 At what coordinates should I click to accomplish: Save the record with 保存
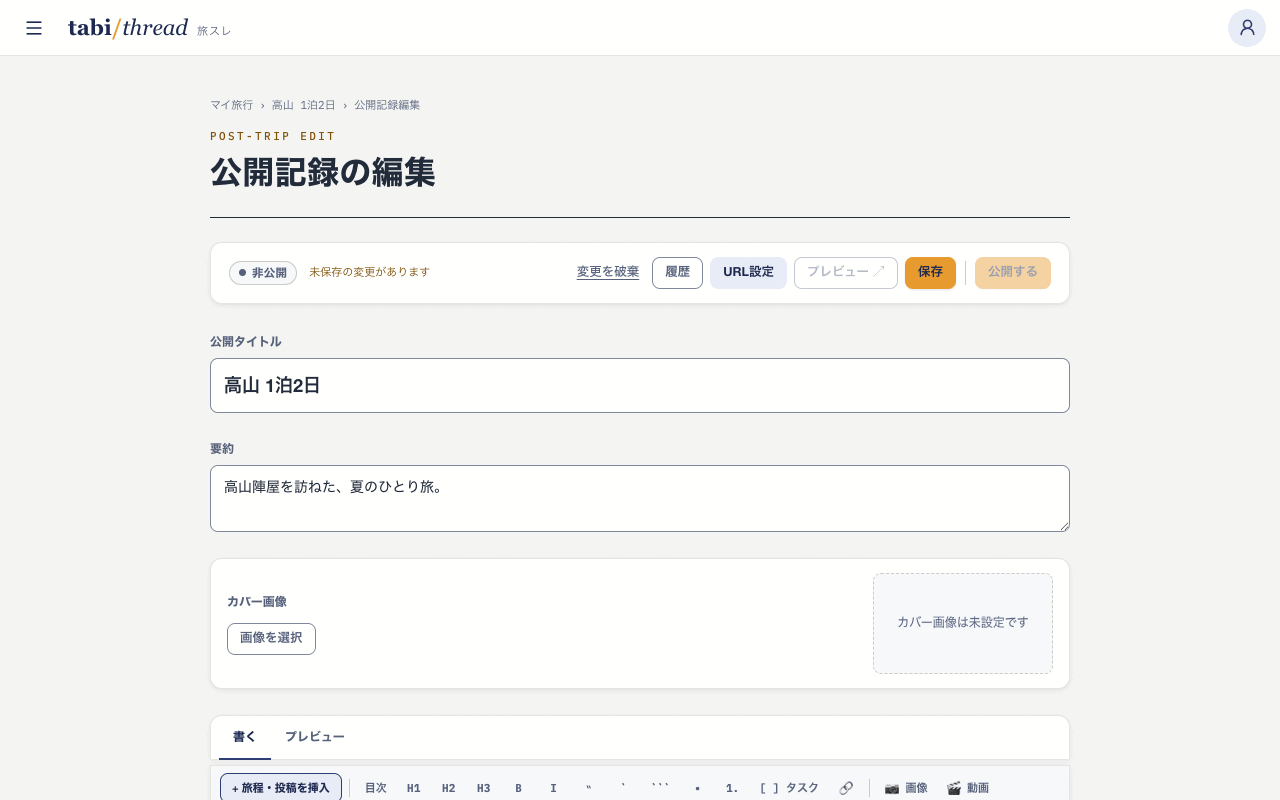pyautogui.click(x=930, y=273)
